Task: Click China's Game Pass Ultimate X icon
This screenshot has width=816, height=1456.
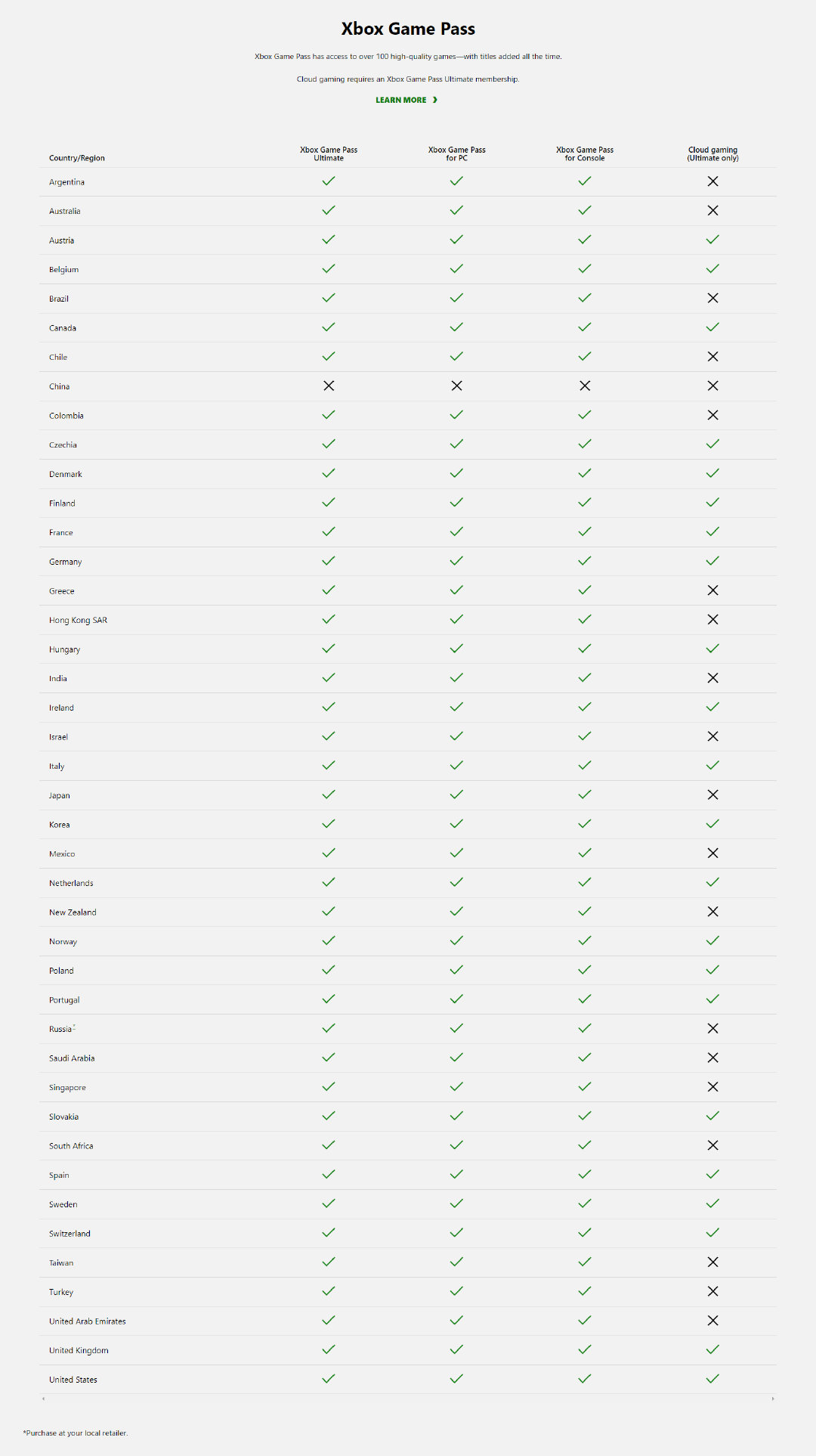Action: point(329,386)
